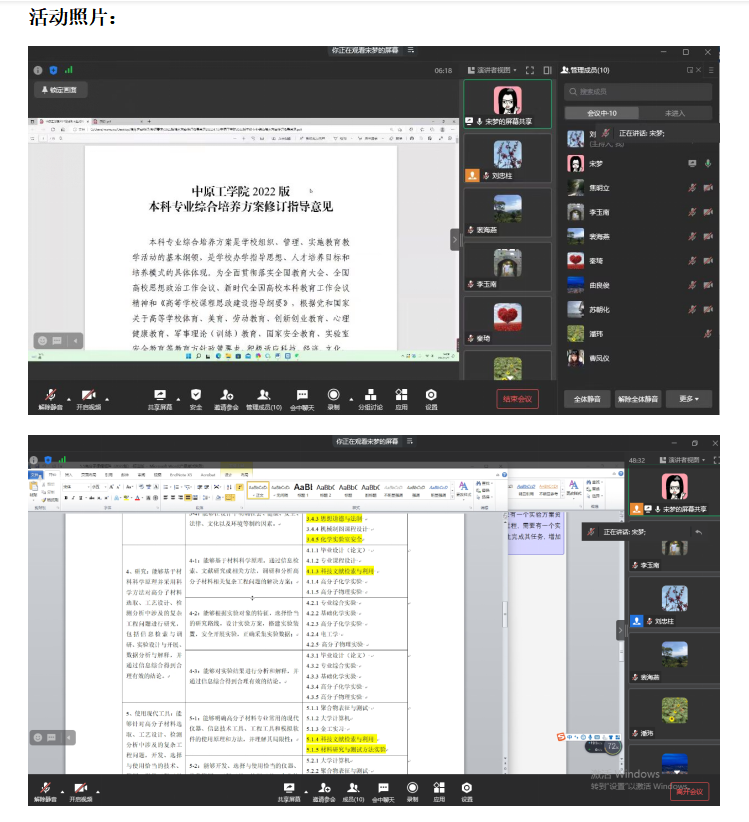
Task: Click the red 结束会议 button
Action: click(x=517, y=398)
